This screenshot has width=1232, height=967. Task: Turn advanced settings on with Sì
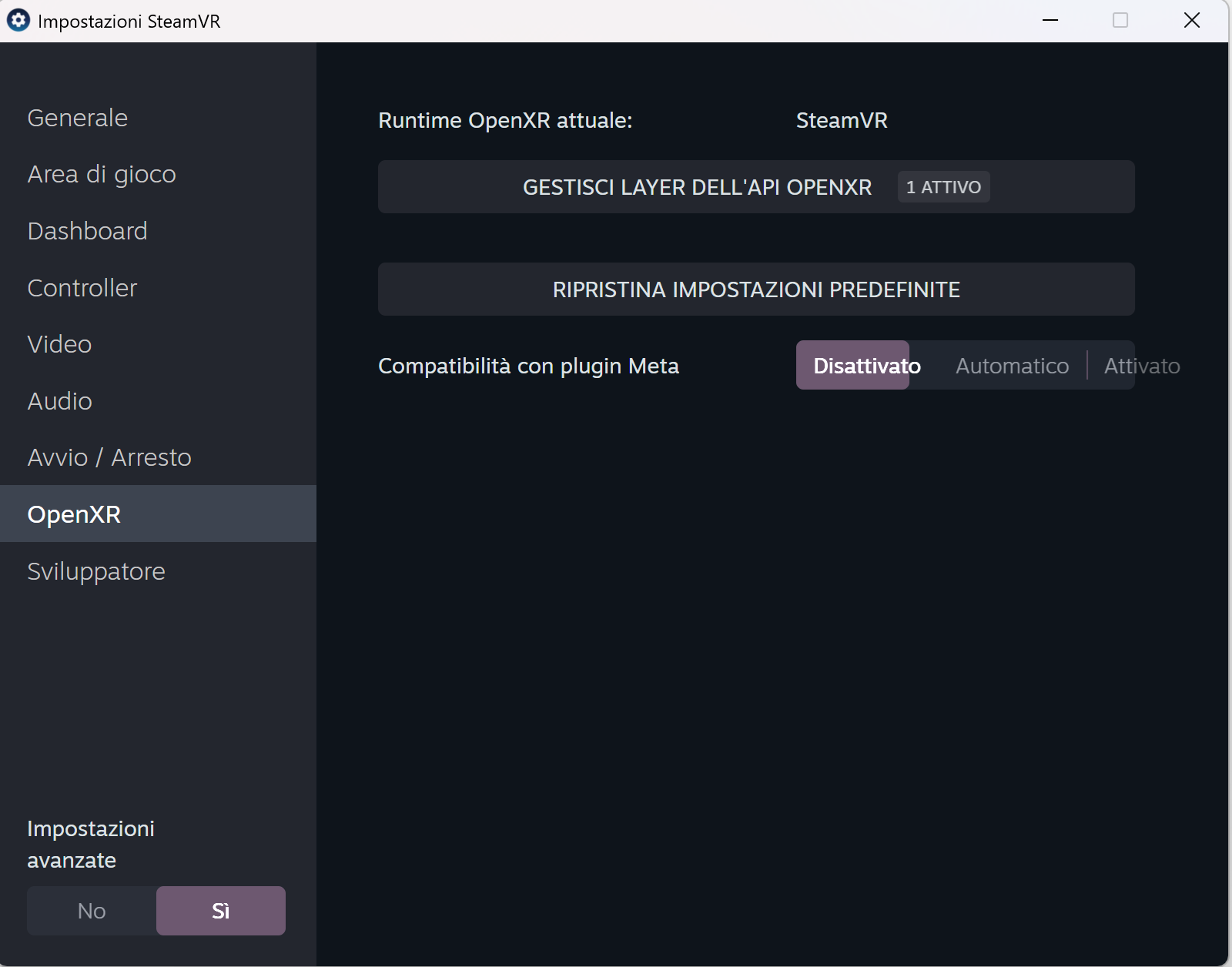[x=221, y=911]
